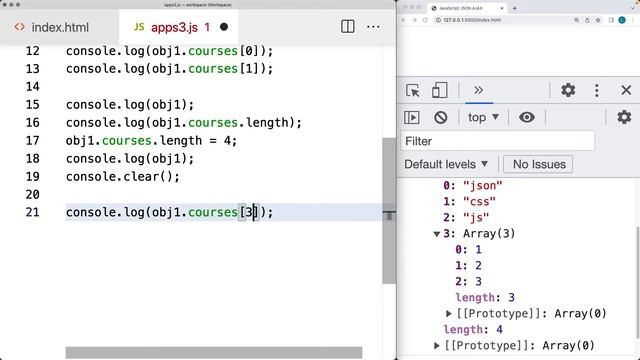Open the zoom icon in address bar

coord(576,20)
